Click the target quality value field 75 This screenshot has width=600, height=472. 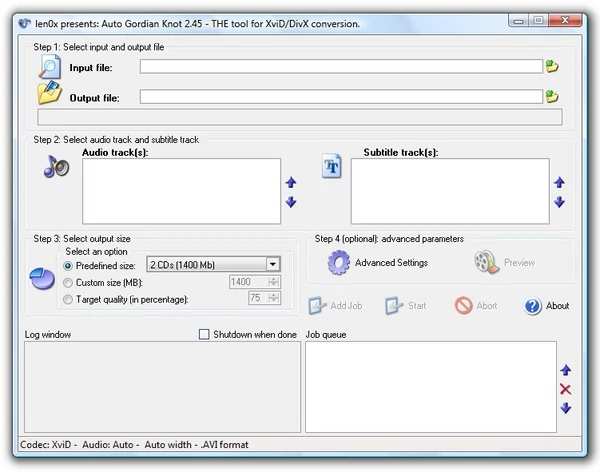(258, 298)
